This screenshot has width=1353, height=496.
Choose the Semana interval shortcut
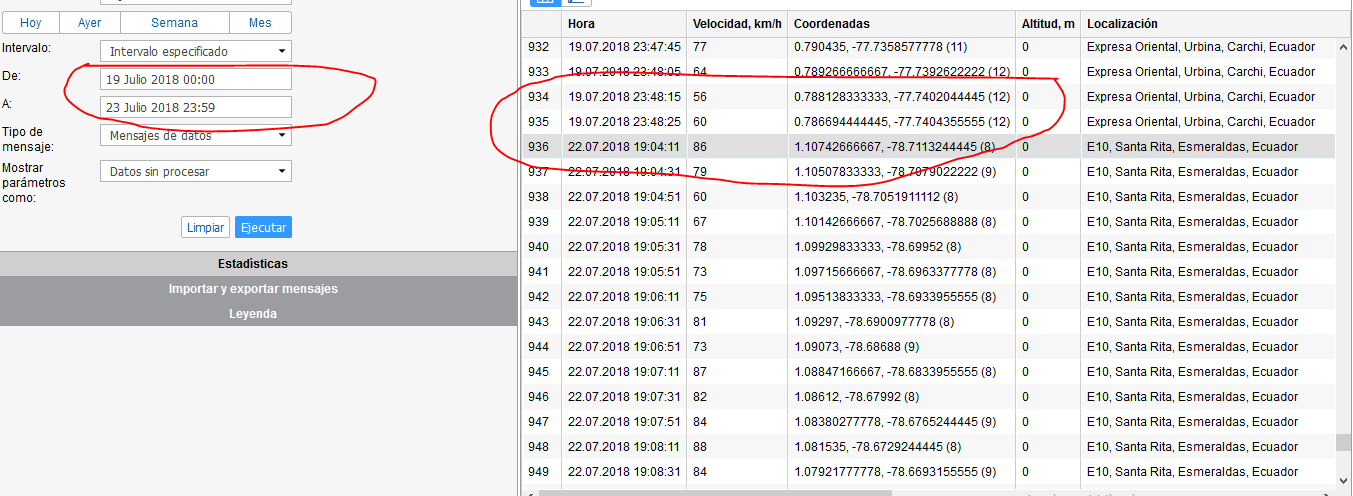(x=174, y=23)
